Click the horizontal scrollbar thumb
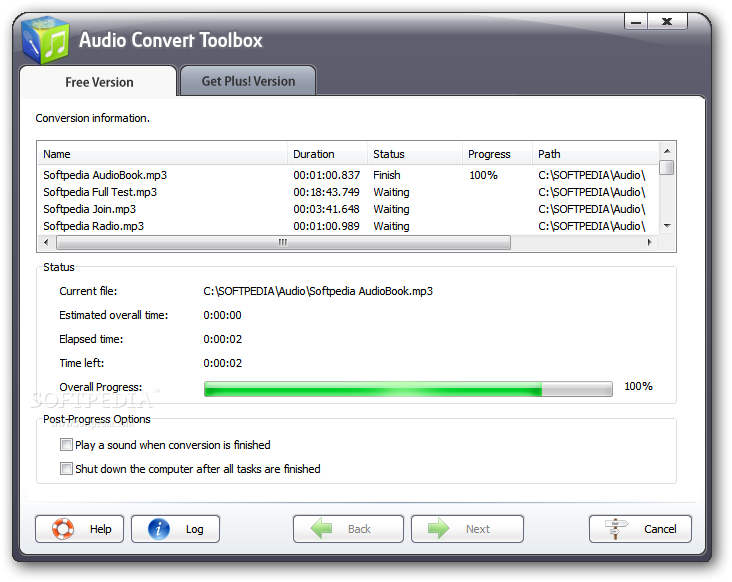The width and height of the screenshot is (732, 582). (283, 242)
